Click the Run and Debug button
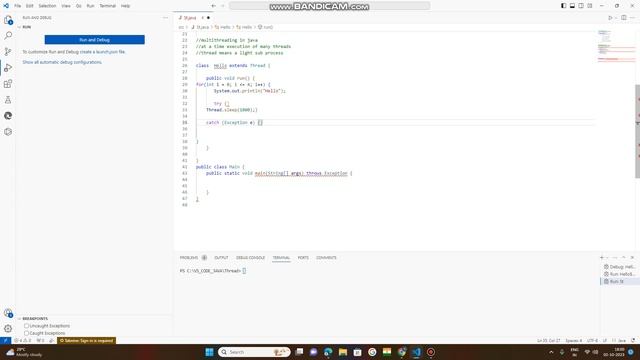Image resolution: width=640 pixels, height=360 pixels. click(x=95, y=40)
